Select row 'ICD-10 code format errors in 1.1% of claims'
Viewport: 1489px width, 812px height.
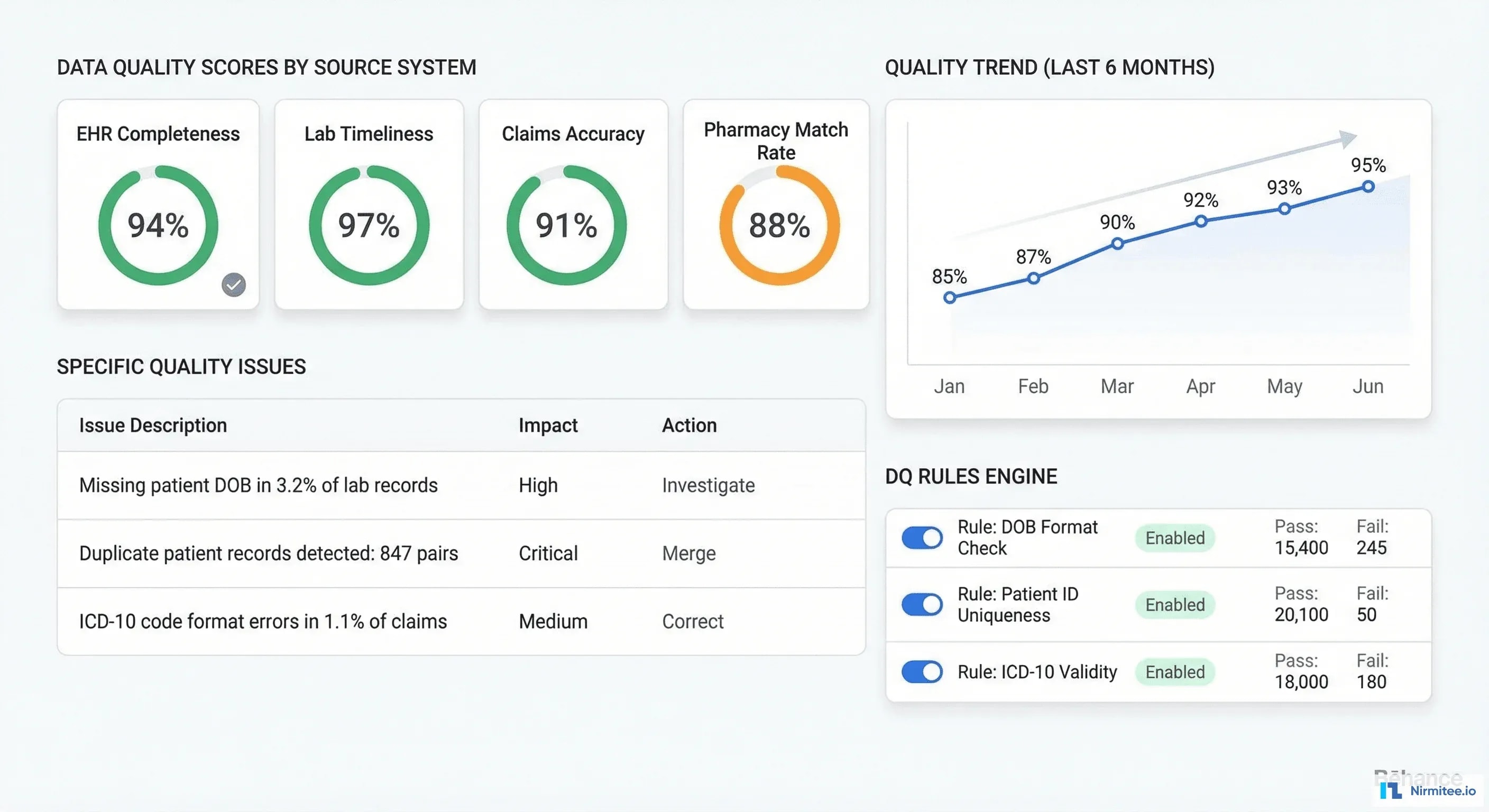[461, 621]
